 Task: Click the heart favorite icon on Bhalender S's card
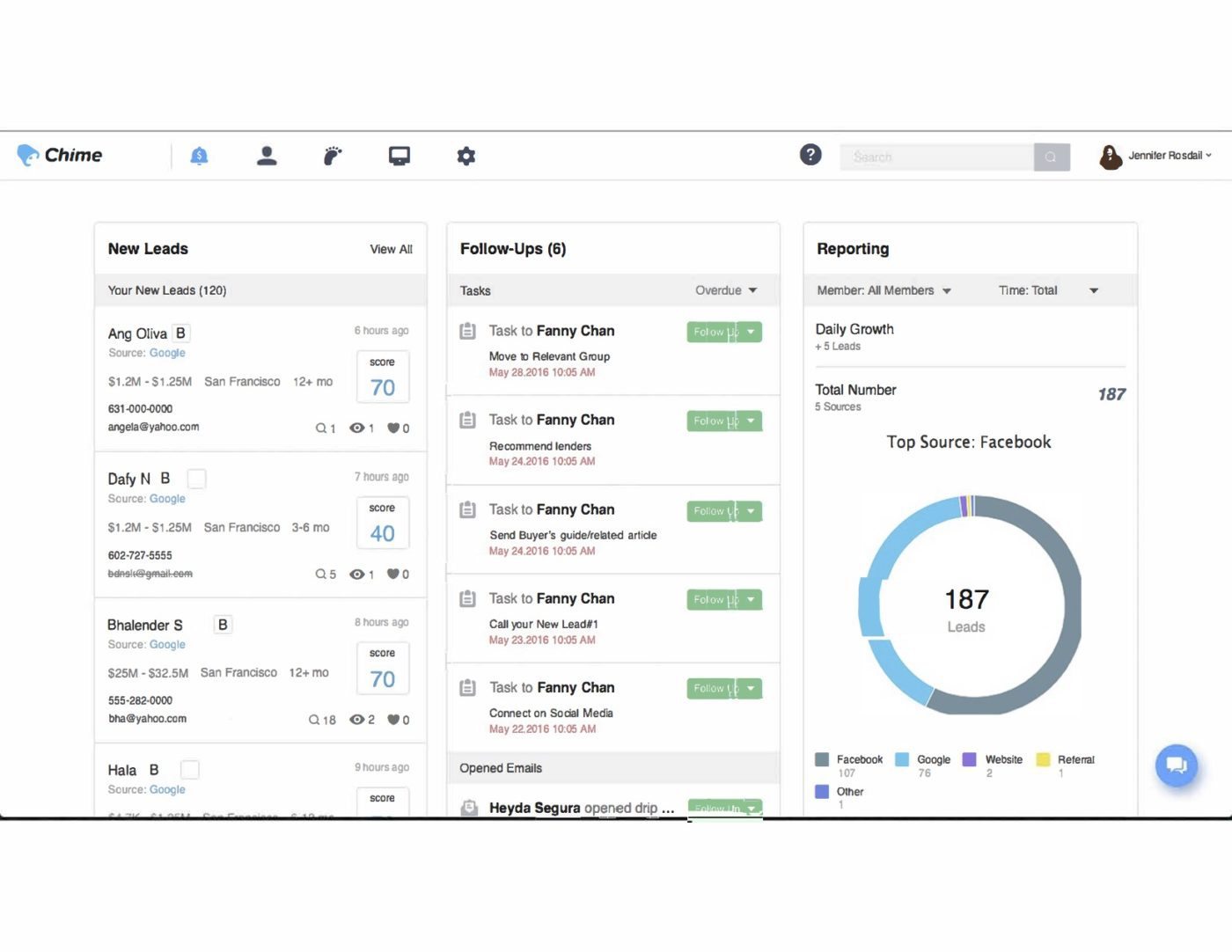[x=394, y=719]
